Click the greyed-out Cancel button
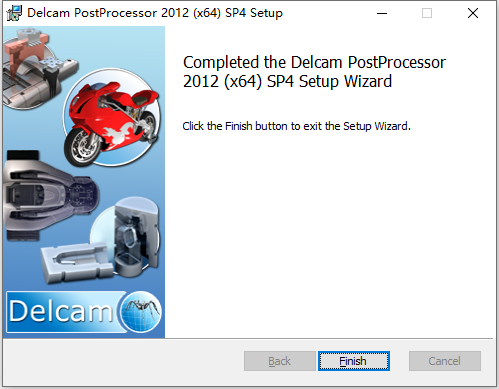Screen dimensions: 499x389 (445, 361)
